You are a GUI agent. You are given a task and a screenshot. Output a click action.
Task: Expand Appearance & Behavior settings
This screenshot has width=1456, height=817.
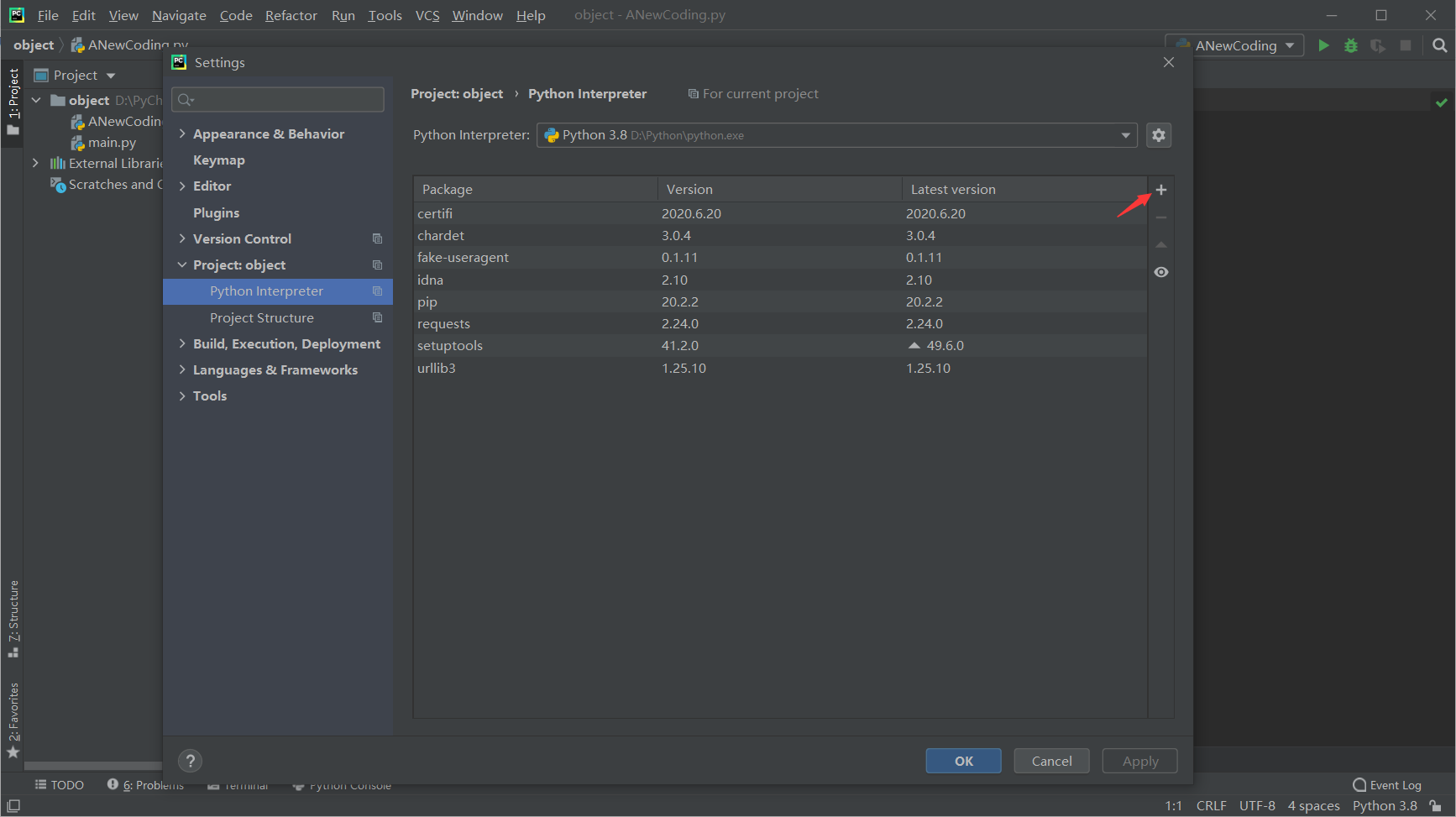182,134
